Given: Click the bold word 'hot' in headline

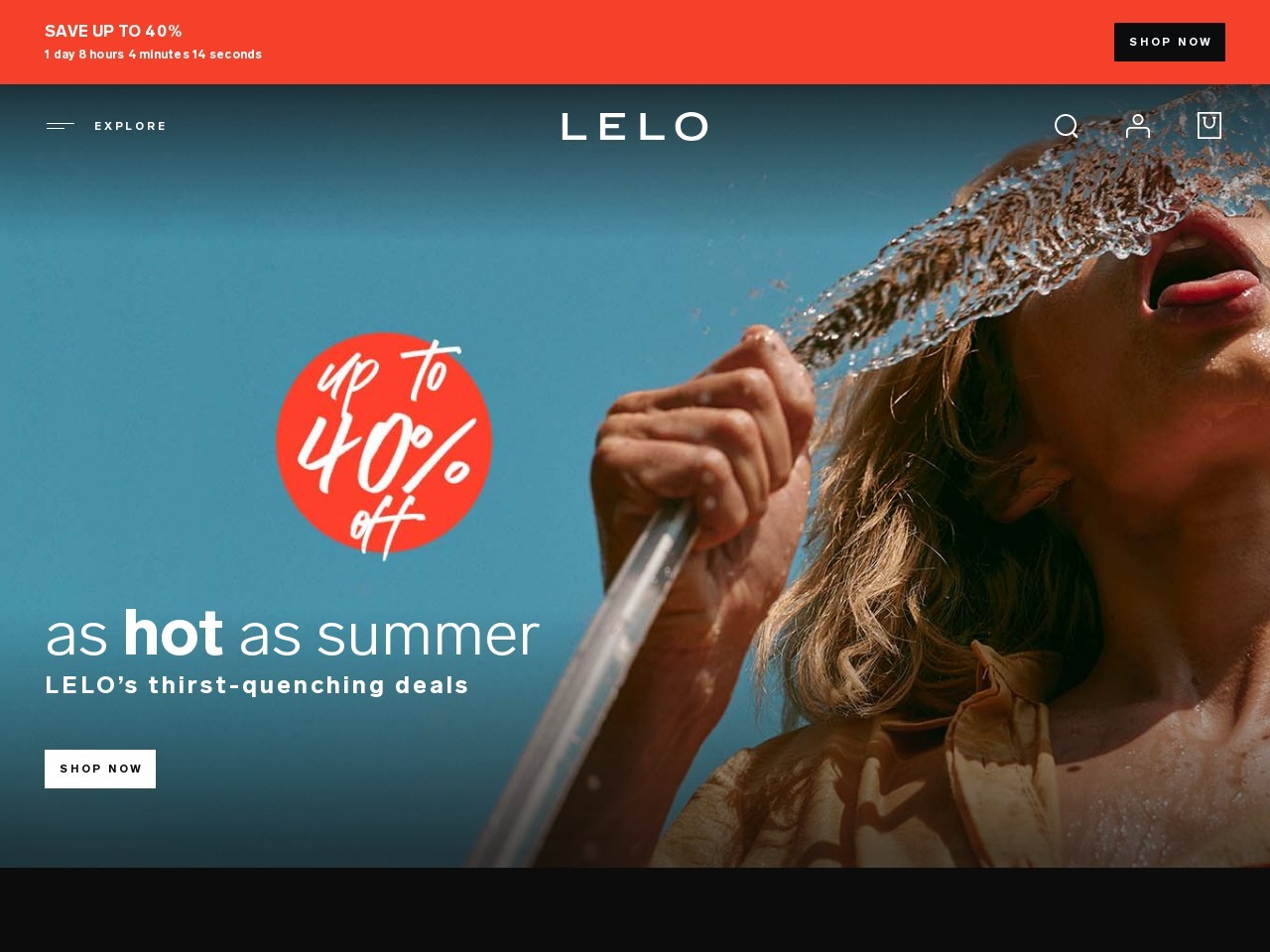Looking at the screenshot, I should click(x=173, y=633).
